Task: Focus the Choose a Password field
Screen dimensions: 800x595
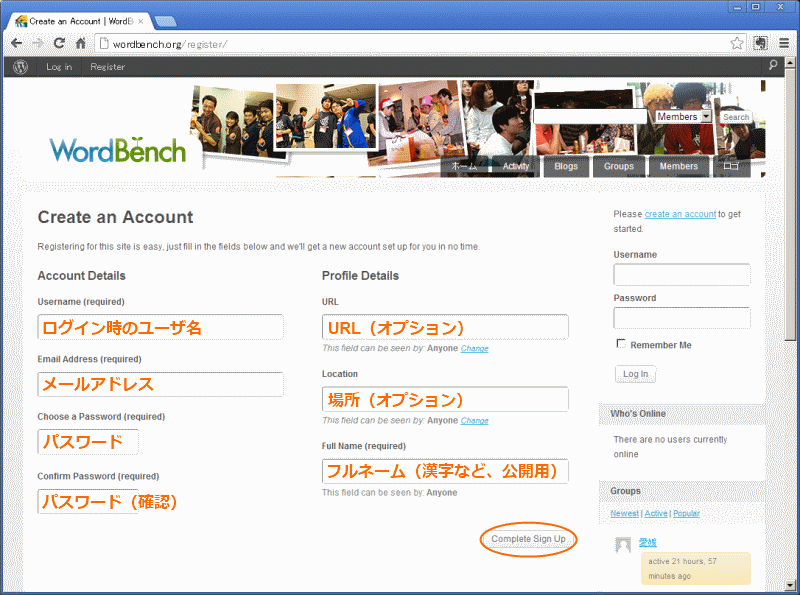Action: 88,442
